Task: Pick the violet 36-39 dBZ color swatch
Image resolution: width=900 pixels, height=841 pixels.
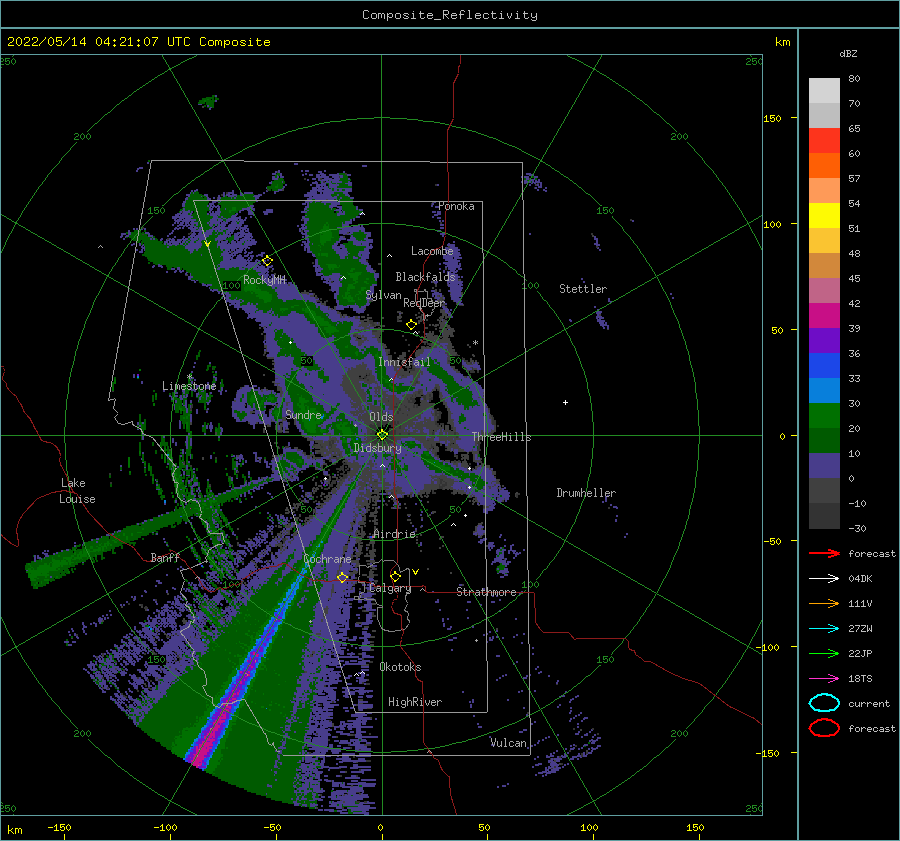Action: (824, 340)
